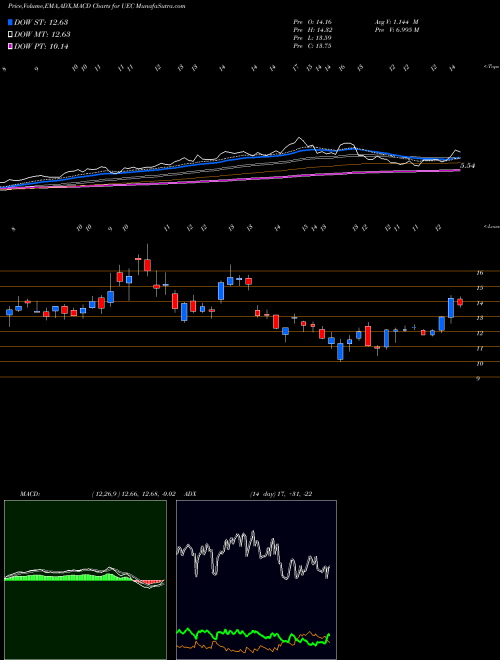The height and width of the screenshot is (660, 500).
Task: Click the 'ADX' panel heading
Action: point(191,494)
